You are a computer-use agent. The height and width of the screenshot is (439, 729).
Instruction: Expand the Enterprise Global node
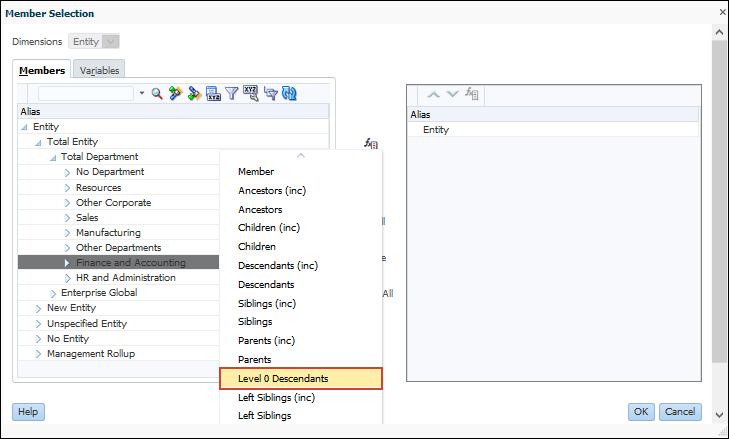(x=53, y=293)
